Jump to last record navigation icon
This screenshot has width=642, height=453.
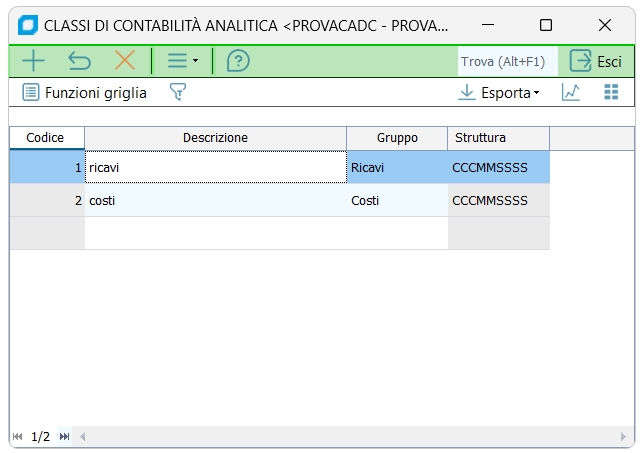click(x=65, y=437)
